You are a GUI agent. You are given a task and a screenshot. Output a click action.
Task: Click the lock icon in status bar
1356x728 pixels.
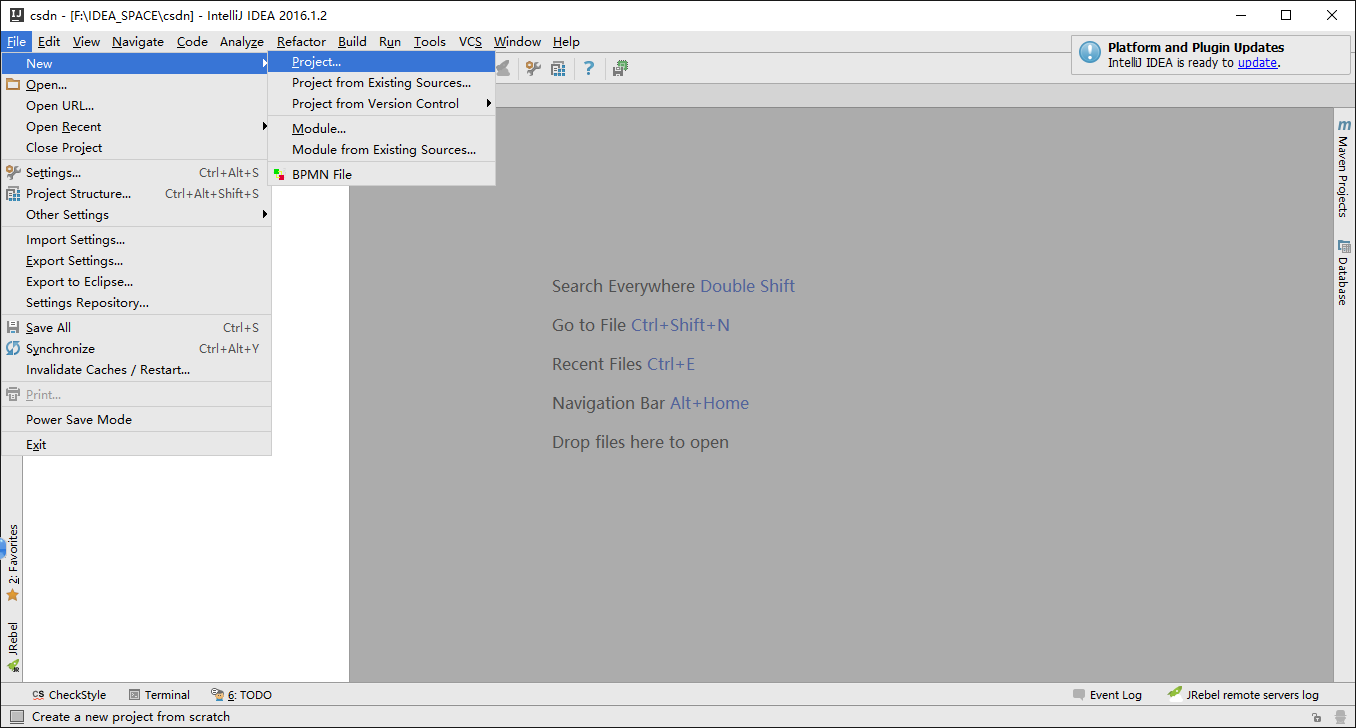1317,717
